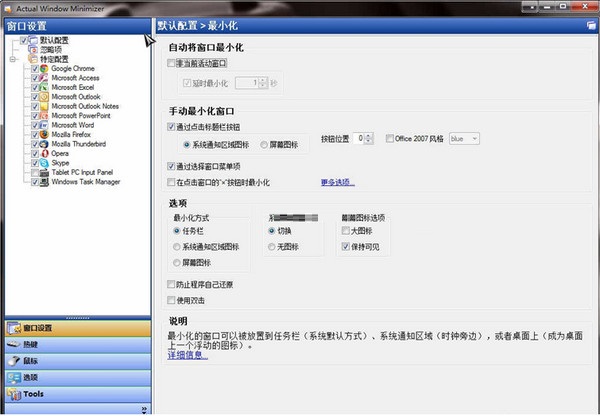Click the Actual Window Minimizer title icon

click(8, 8)
